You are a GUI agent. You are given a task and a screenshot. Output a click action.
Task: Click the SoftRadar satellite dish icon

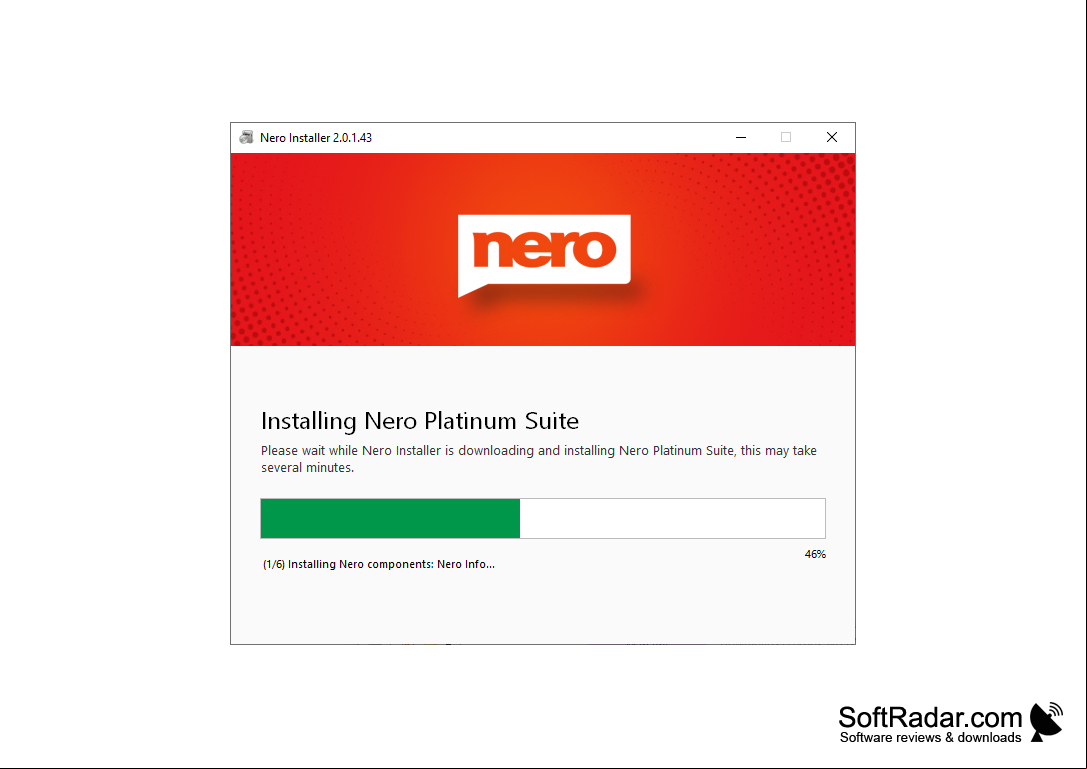tap(1046, 722)
